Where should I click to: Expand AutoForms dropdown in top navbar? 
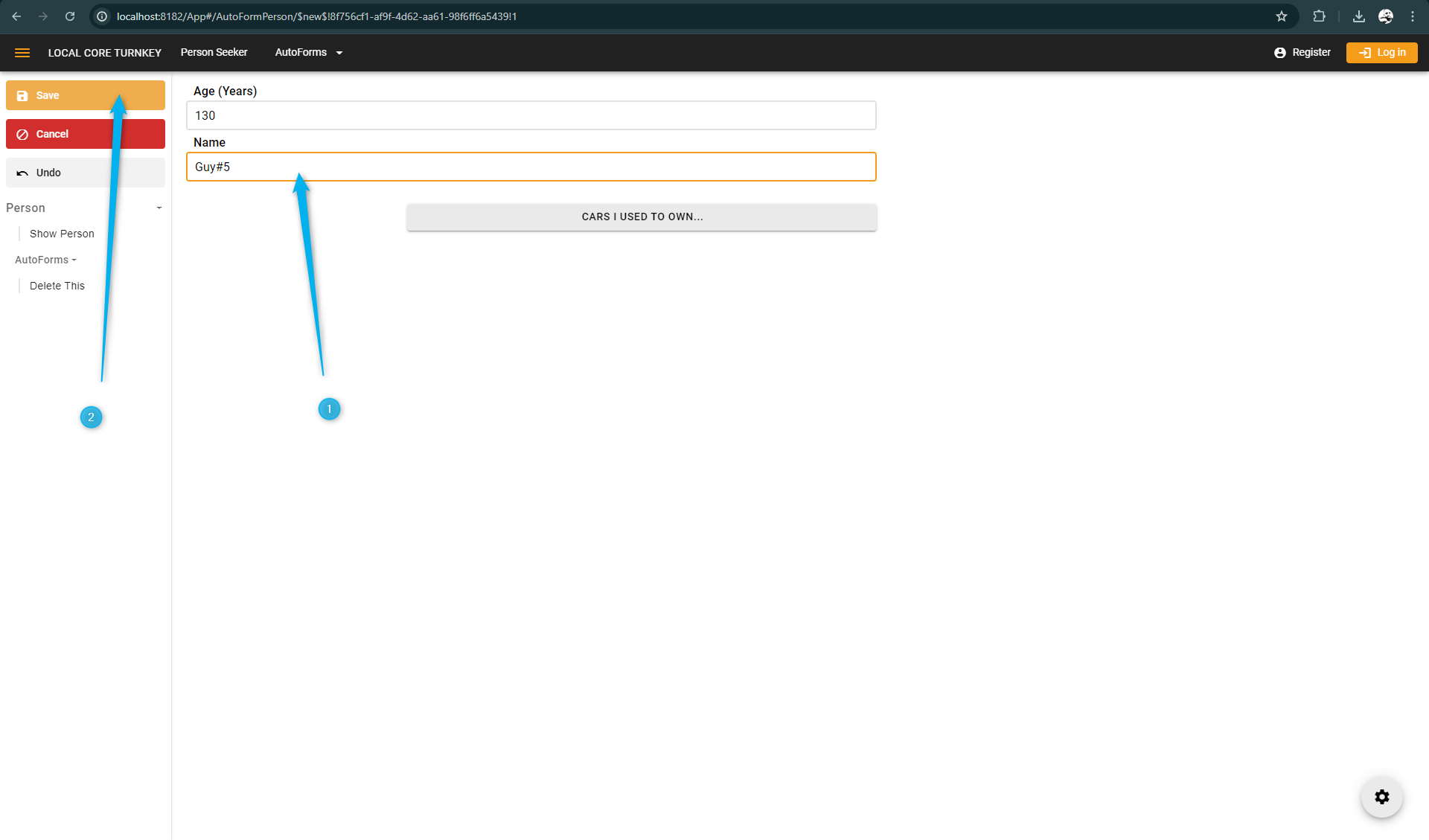coord(308,53)
